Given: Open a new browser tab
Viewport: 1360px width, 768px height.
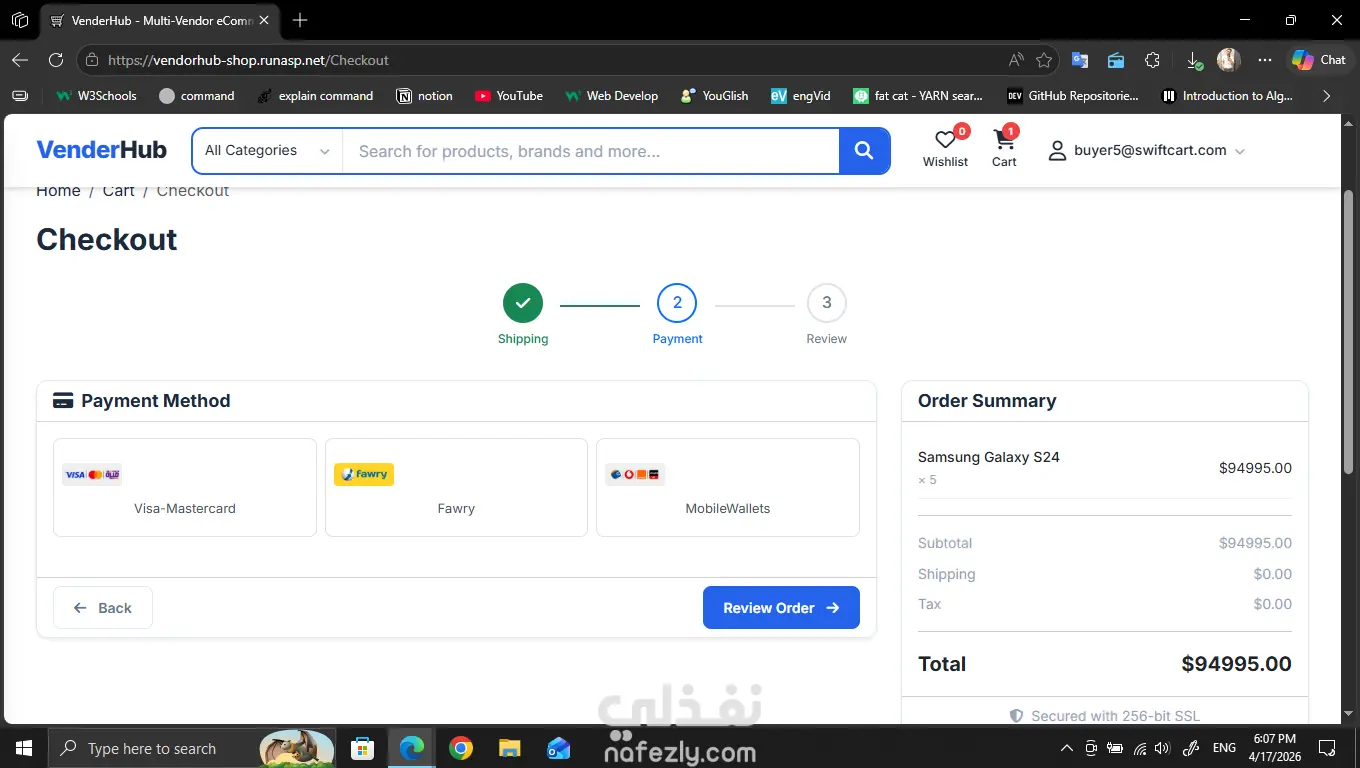Looking at the screenshot, I should [300, 20].
